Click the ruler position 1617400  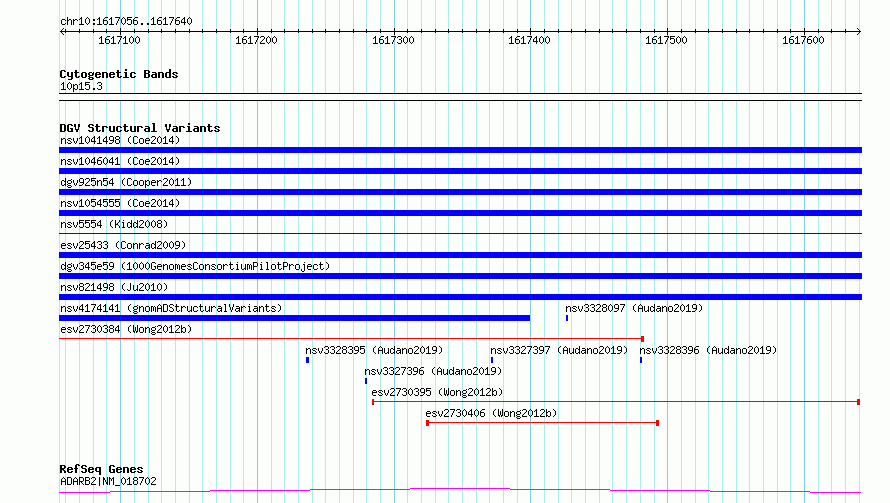[x=529, y=40]
